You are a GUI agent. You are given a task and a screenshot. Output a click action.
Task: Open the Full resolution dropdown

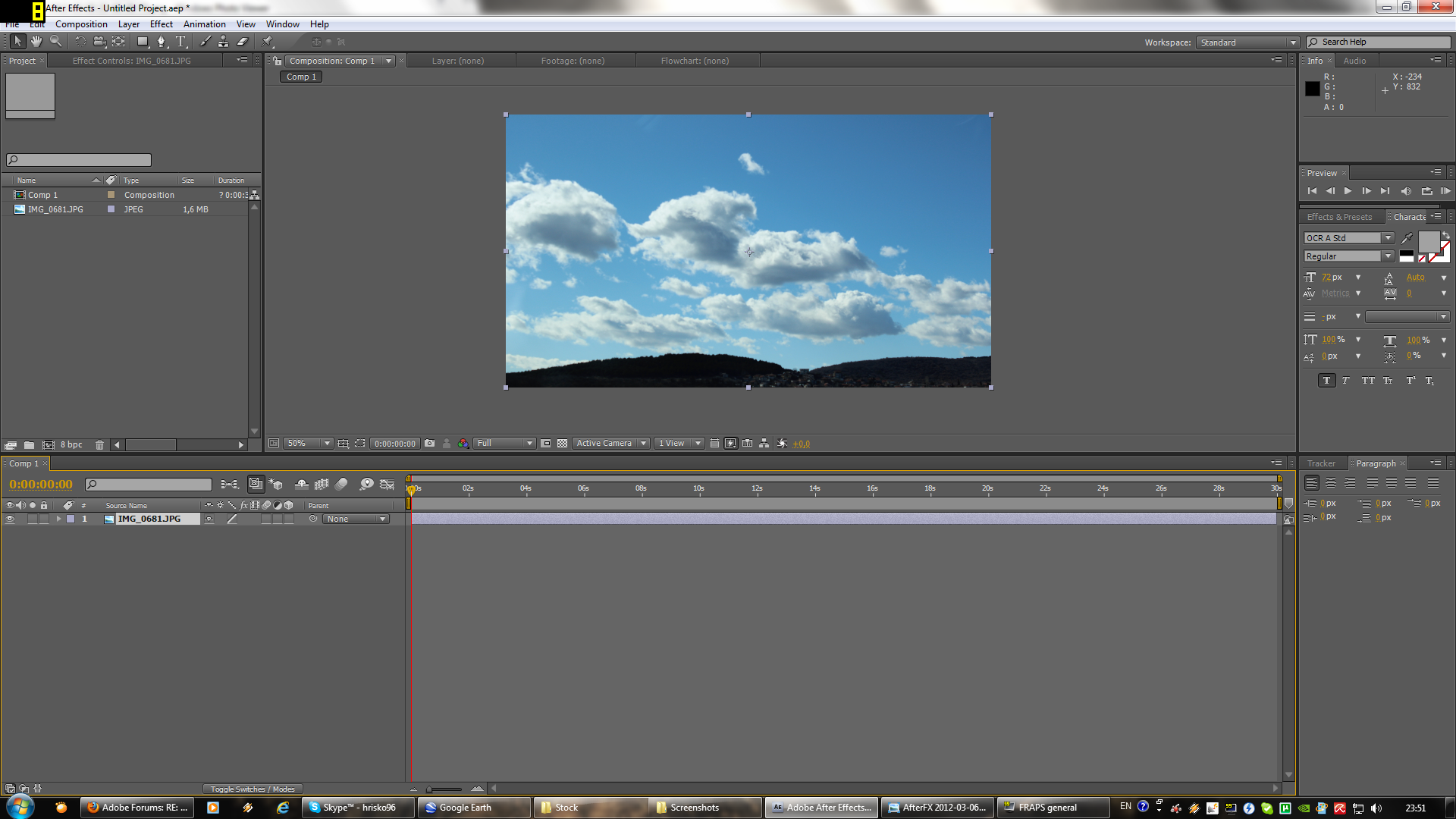(504, 444)
